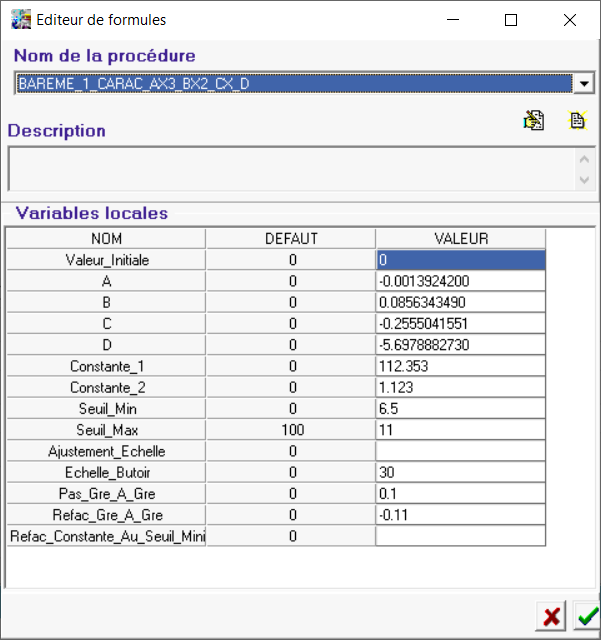The width and height of the screenshot is (601, 640).
Task: Click the empty Ajustement_Echelle value cell
Action: (x=460, y=451)
